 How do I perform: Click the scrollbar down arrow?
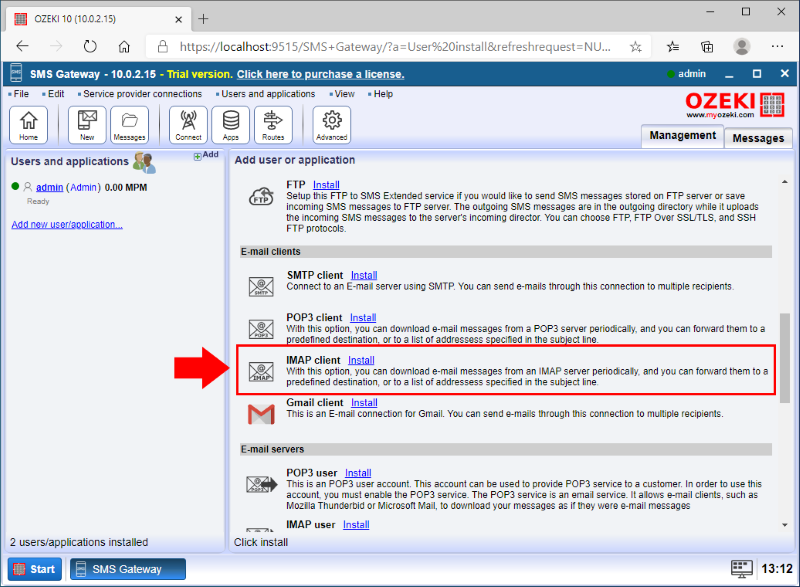click(x=785, y=525)
